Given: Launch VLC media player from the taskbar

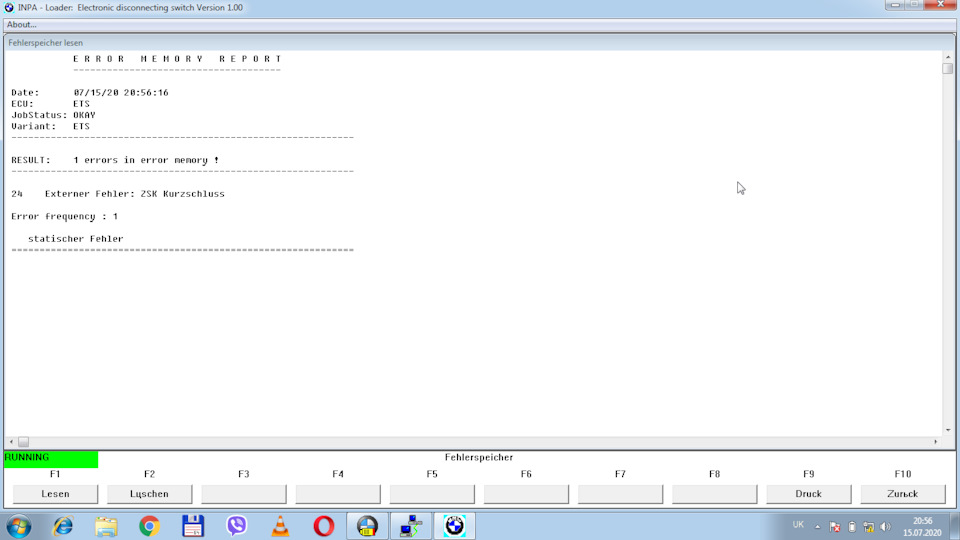Looking at the screenshot, I should [x=280, y=526].
